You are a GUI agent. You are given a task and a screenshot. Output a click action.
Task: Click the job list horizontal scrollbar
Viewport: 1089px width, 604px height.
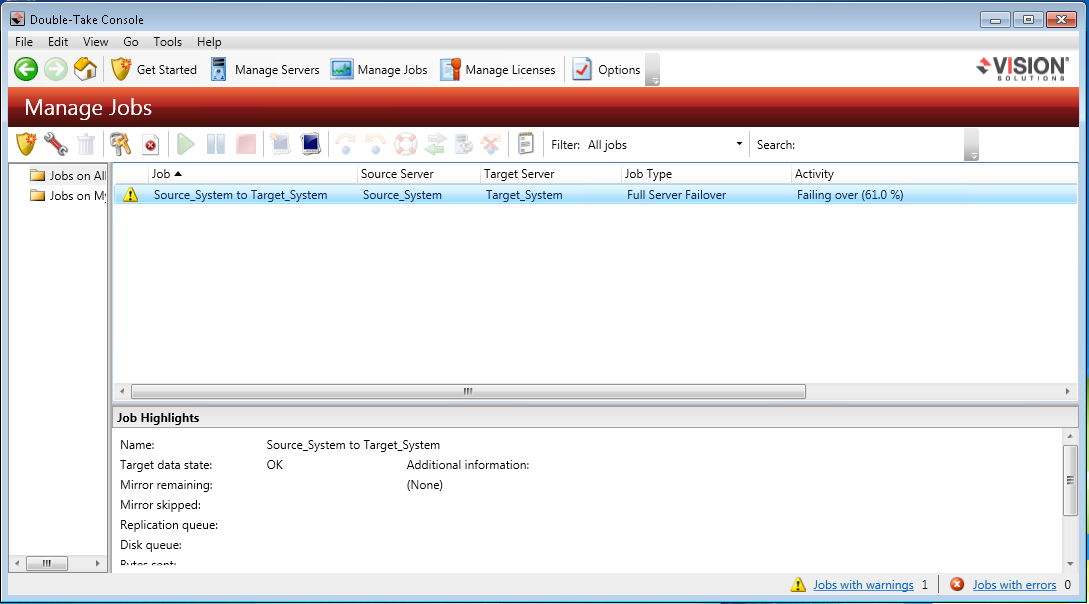(x=467, y=391)
